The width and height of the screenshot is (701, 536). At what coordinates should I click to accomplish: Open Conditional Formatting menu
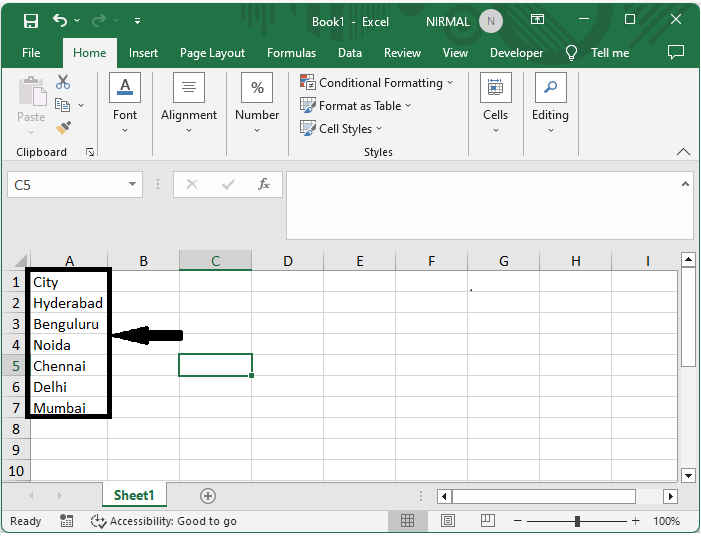(377, 83)
